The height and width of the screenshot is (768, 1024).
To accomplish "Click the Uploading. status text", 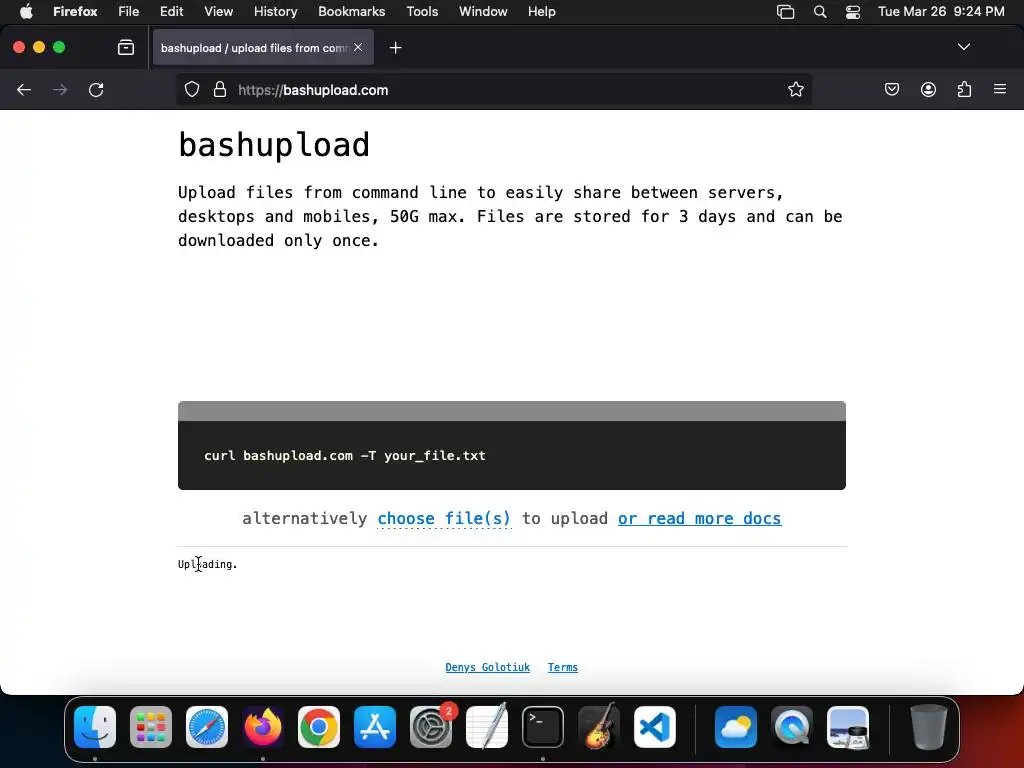I will click(208, 564).
